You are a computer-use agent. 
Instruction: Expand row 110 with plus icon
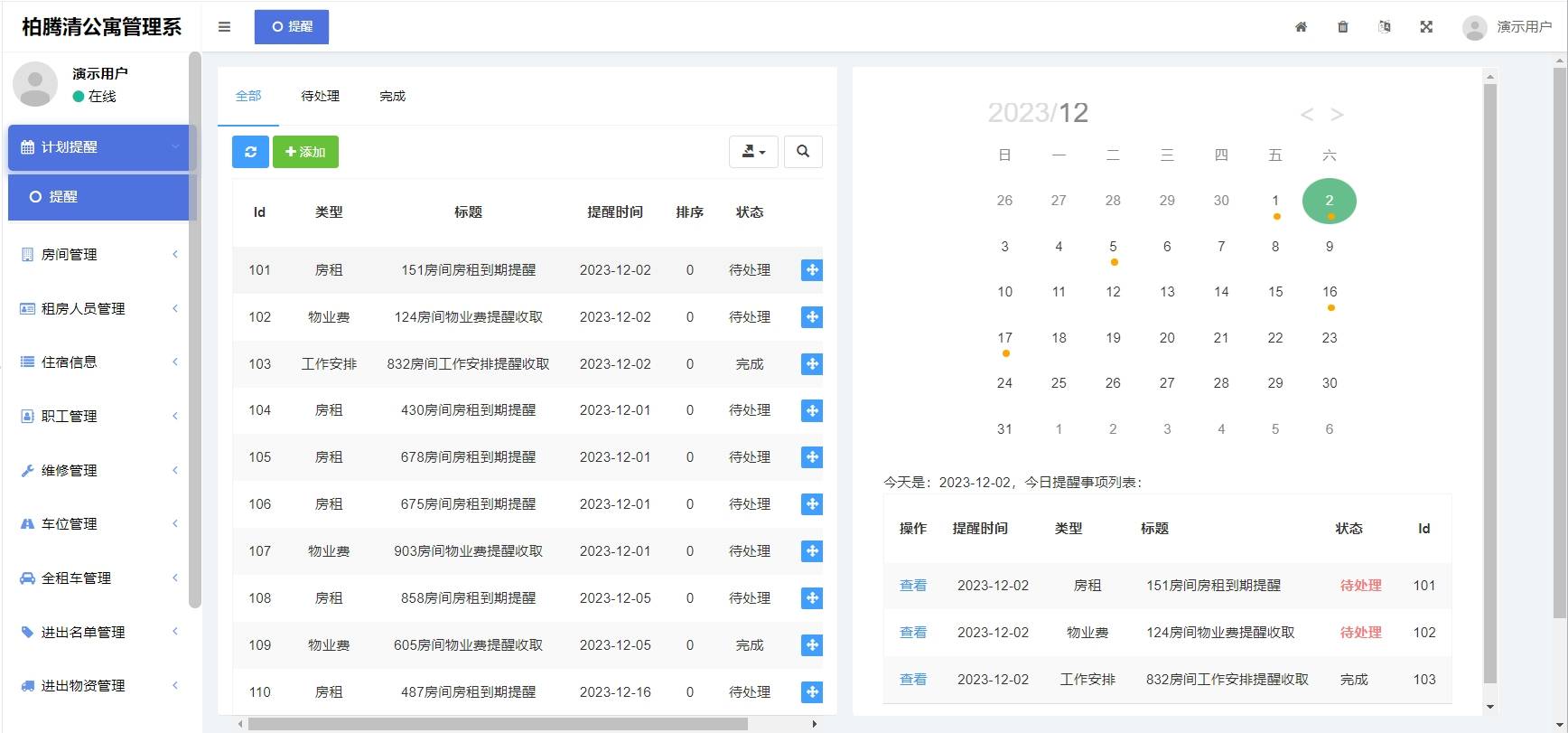point(812,692)
